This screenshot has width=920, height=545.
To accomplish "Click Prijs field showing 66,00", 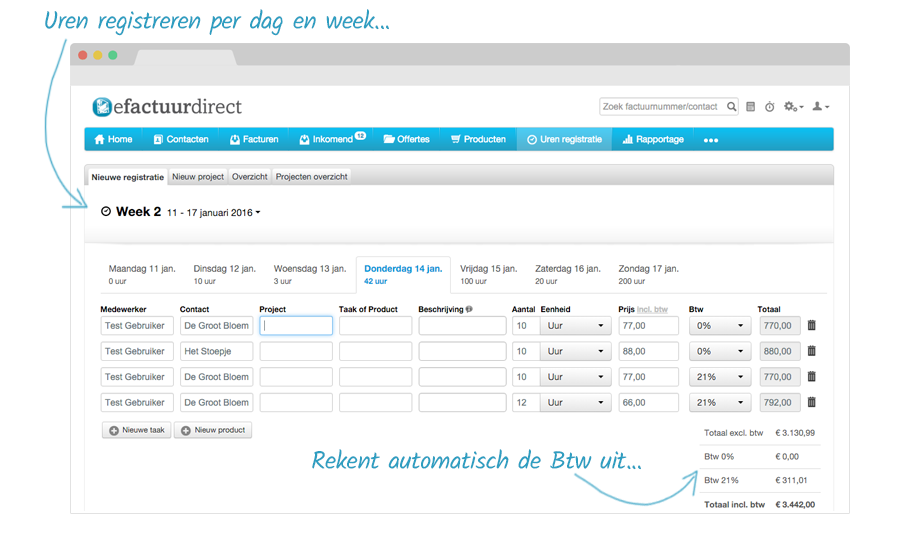I will click(648, 403).
